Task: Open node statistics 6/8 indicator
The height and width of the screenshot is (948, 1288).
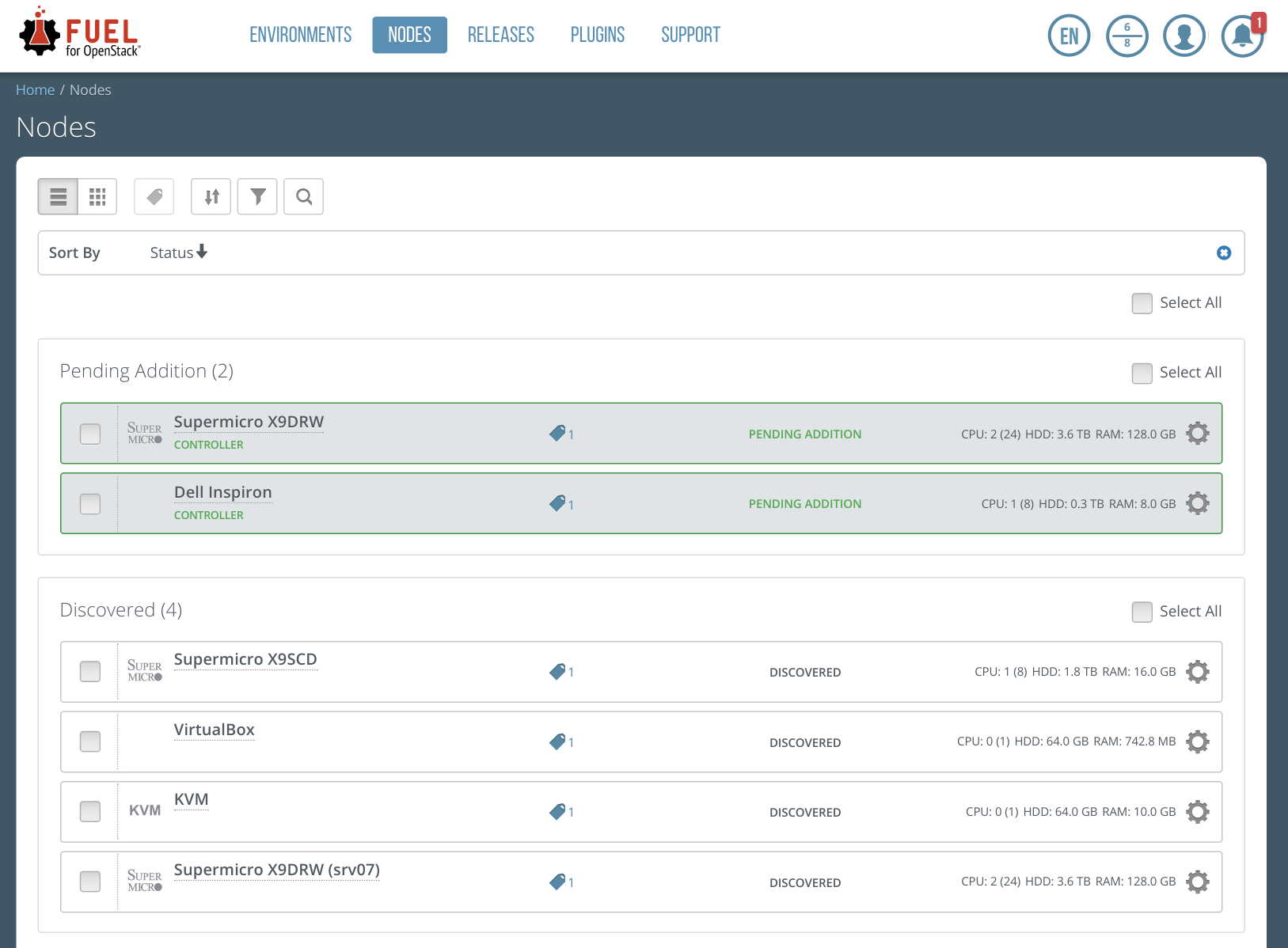Action: point(1127,36)
